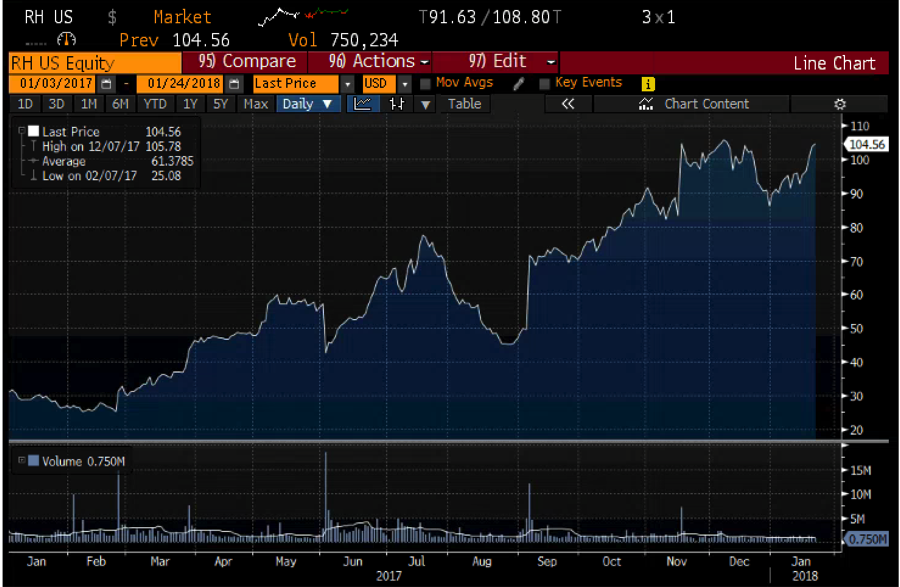Collapse panel with double left arrows
The width and height of the screenshot is (900, 587).
[x=568, y=104]
